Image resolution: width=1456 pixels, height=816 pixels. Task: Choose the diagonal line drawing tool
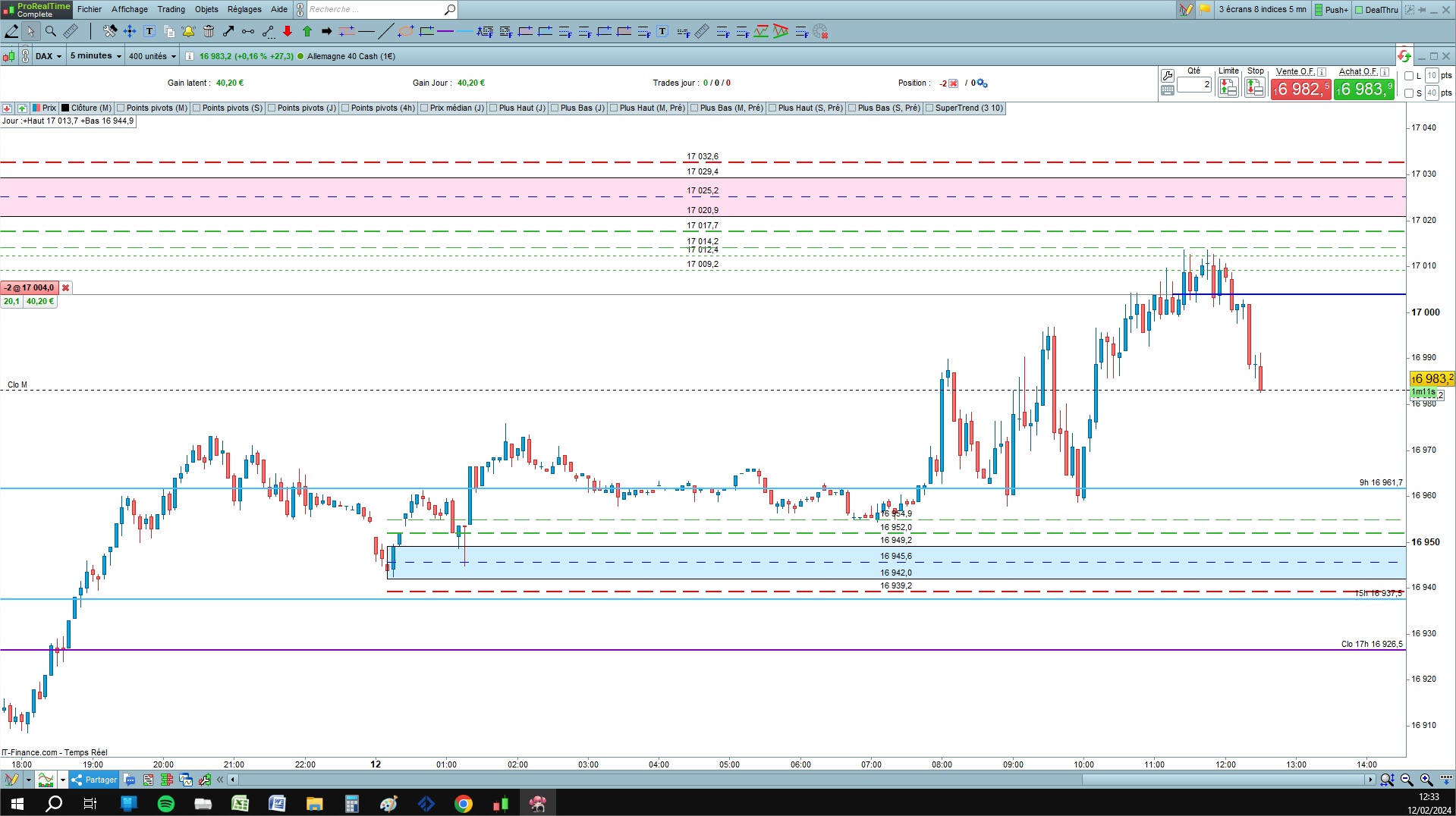coord(385,31)
